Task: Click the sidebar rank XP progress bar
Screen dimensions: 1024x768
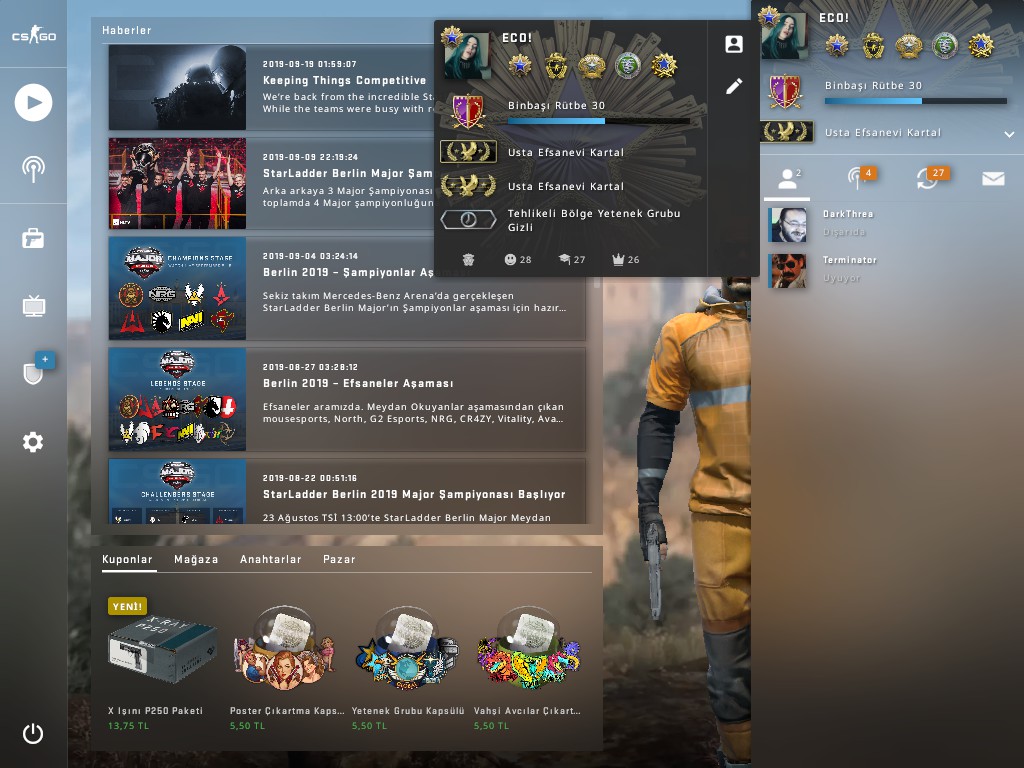Action: [915, 101]
